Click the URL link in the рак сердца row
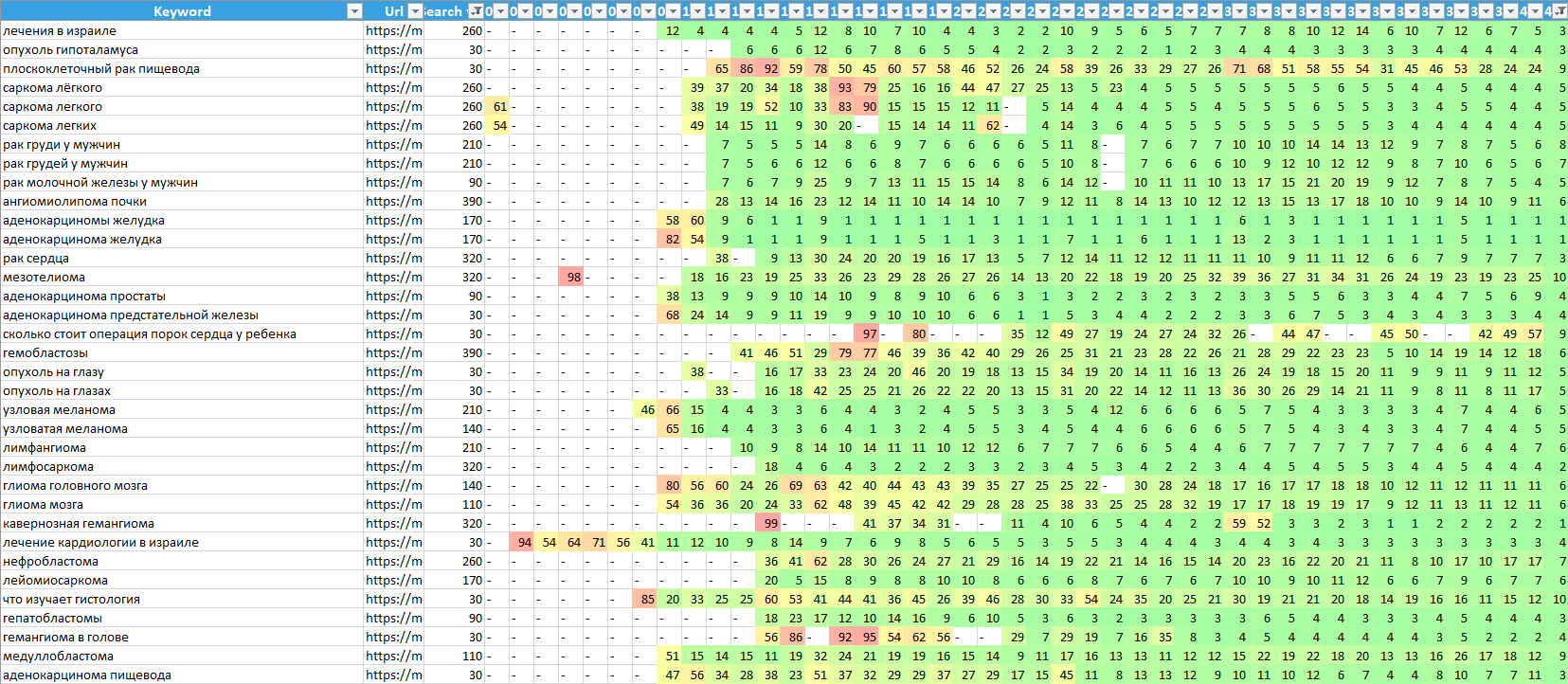The height and width of the screenshot is (684, 1568). point(393,258)
